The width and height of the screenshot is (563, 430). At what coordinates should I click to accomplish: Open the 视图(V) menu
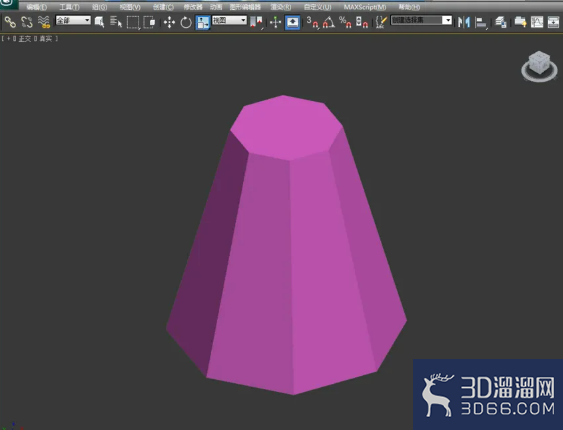click(130, 7)
